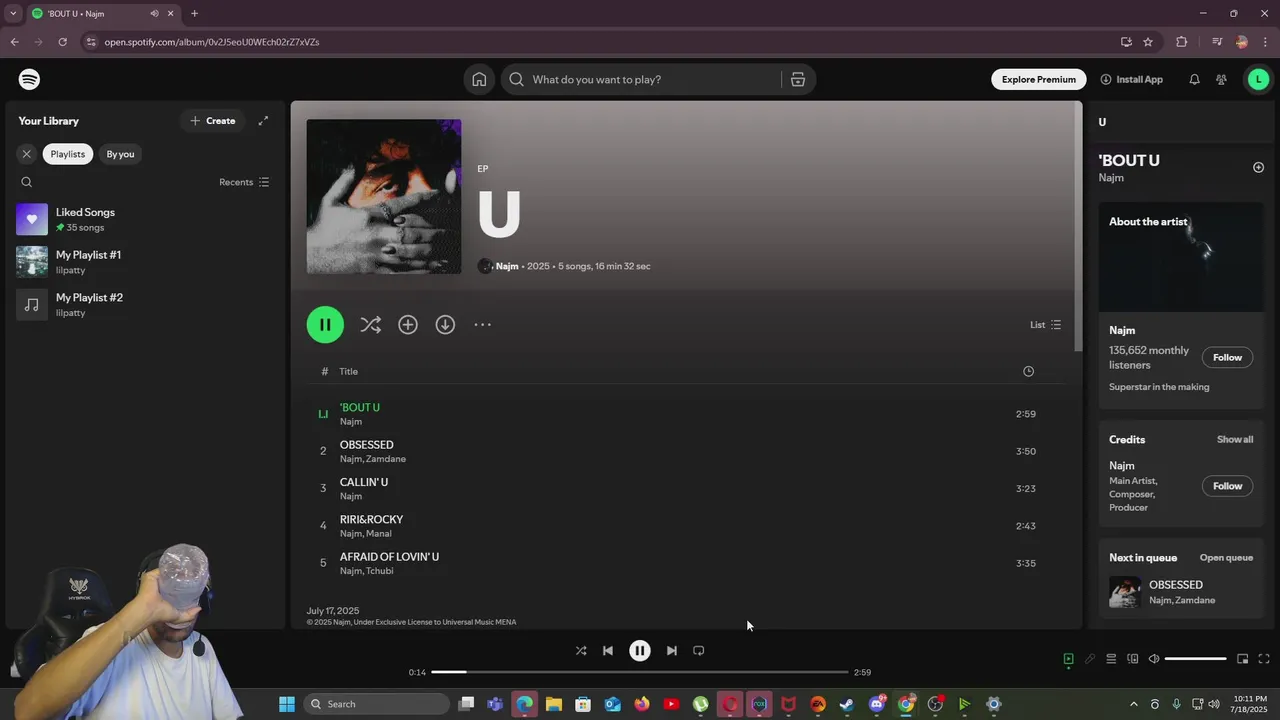Screen dimensions: 1280x720
Task: Open the Miniplayer
Action: [x=1242, y=659]
